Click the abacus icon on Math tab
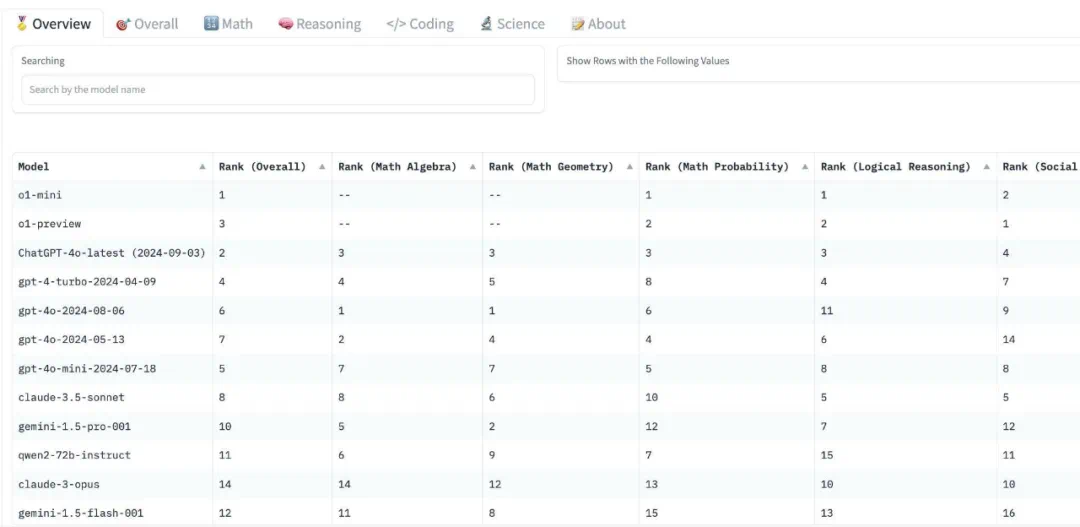 pyautogui.click(x=211, y=23)
